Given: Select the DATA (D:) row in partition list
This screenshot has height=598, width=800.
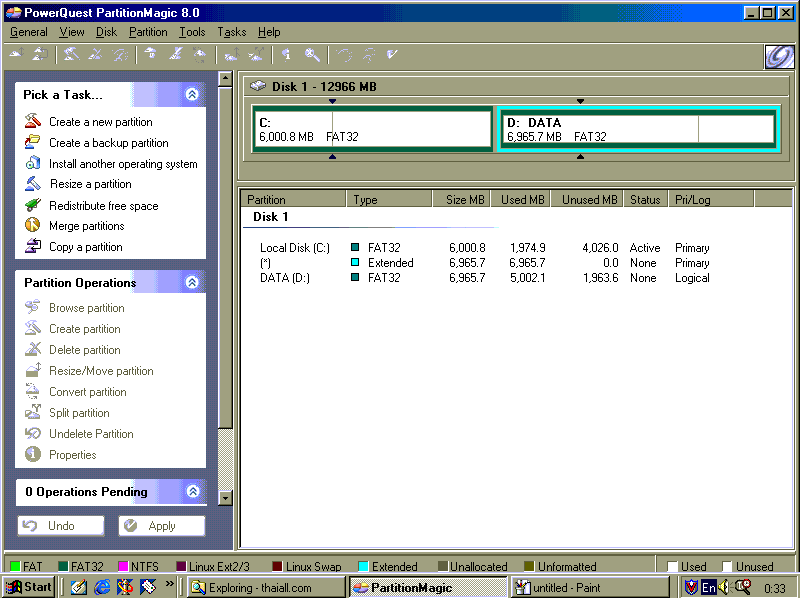Looking at the screenshot, I should click(284, 278).
